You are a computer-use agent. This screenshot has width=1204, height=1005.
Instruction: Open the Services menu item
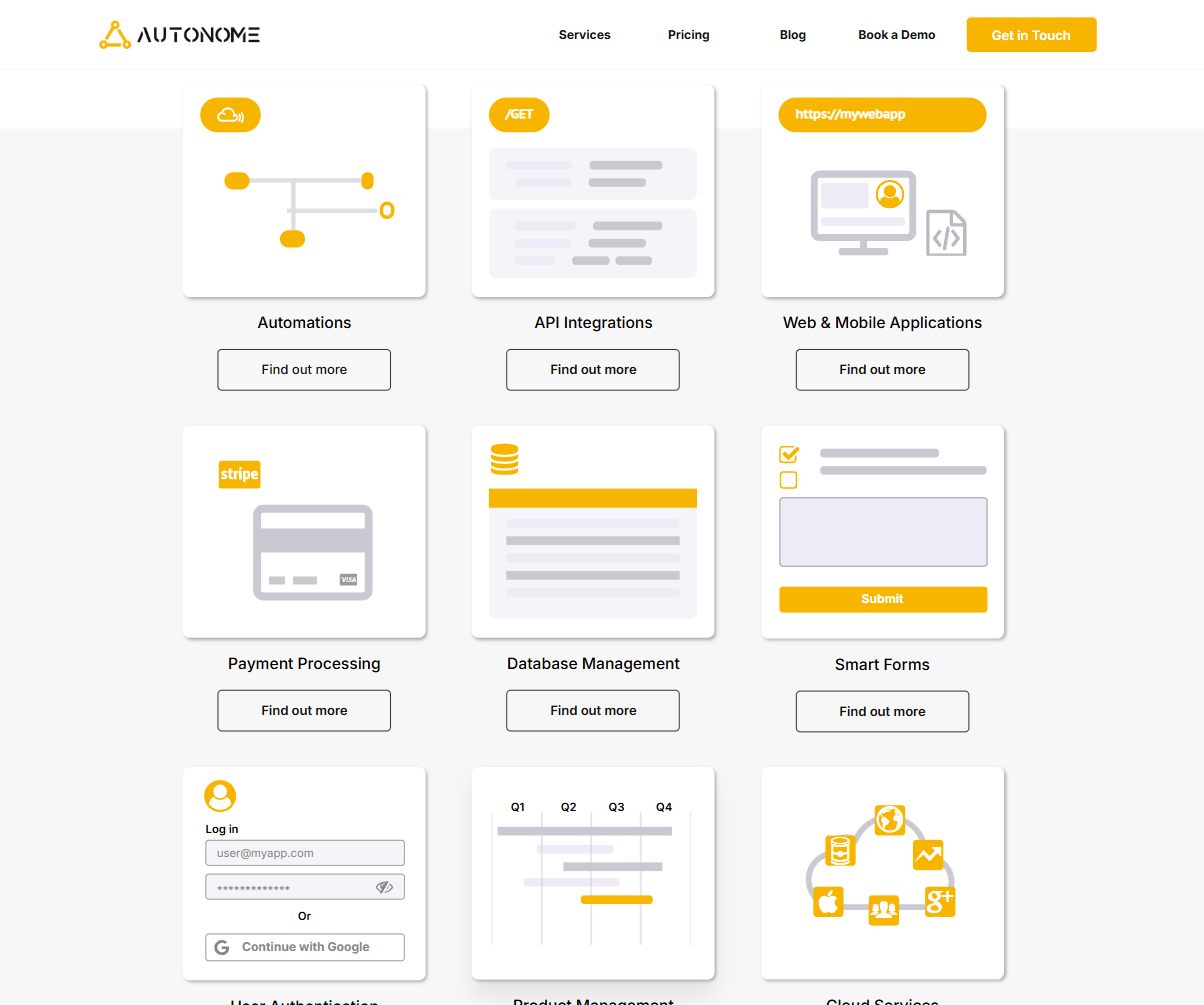pyautogui.click(x=584, y=35)
